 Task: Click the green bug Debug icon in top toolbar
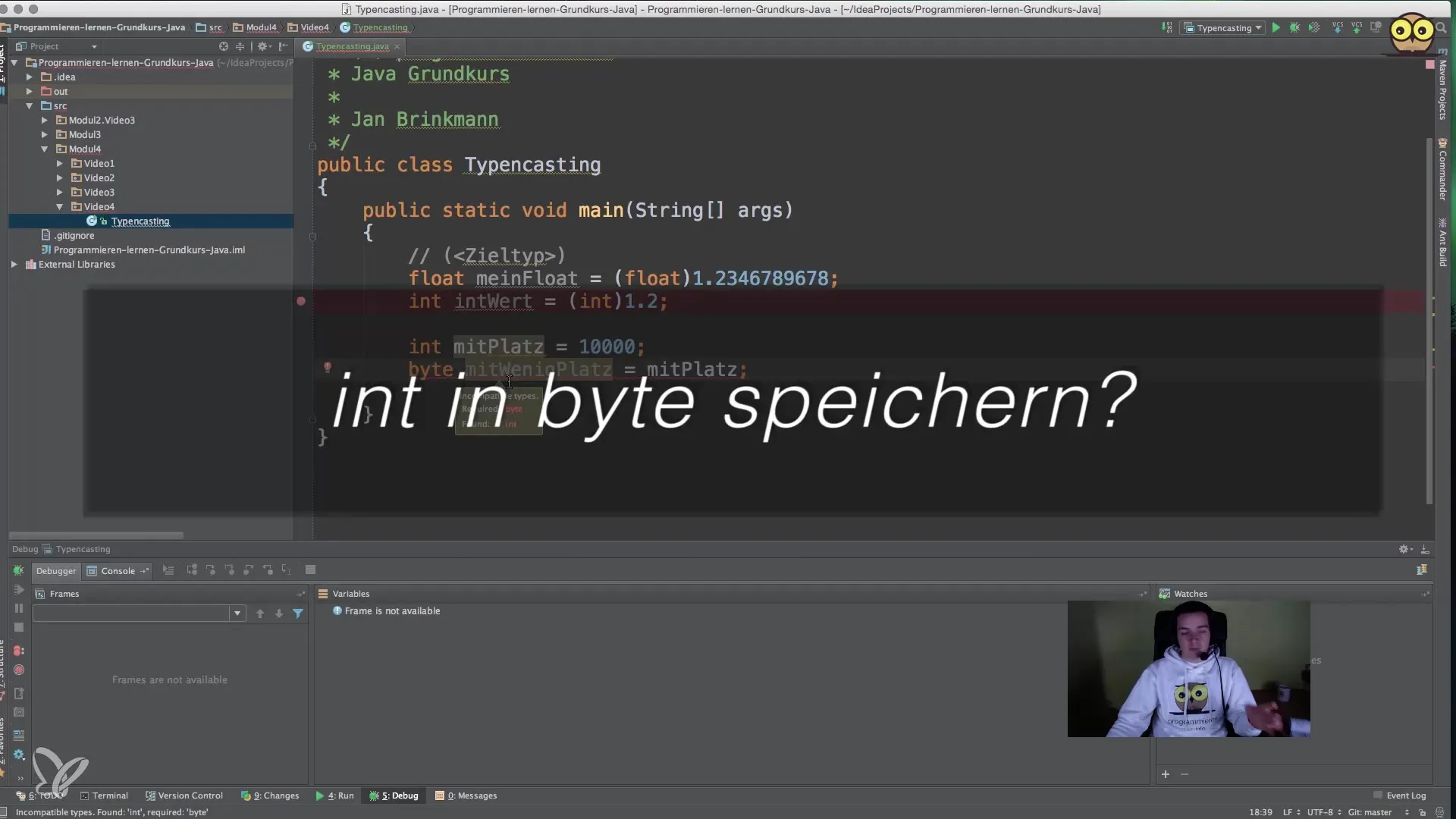click(x=1294, y=27)
